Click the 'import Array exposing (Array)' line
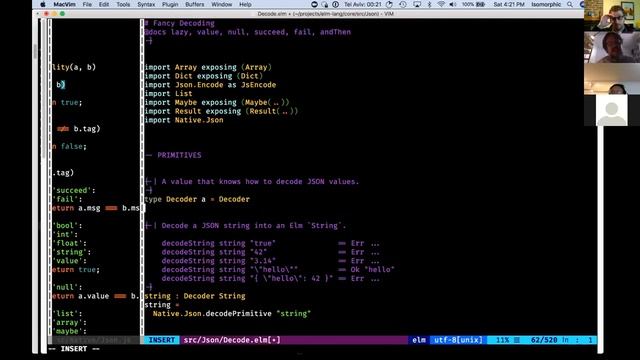The image size is (640, 360). point(208,67)
